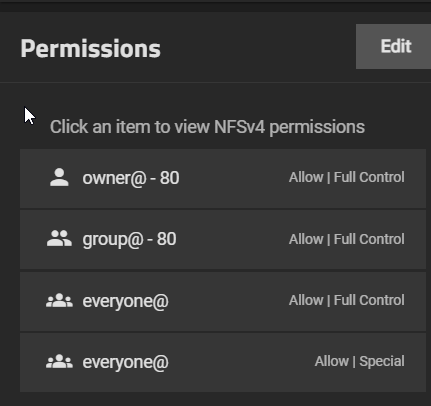Click the Permissions card heading
This screenshot has height=406, width=431.
click(x=91, y=49)
